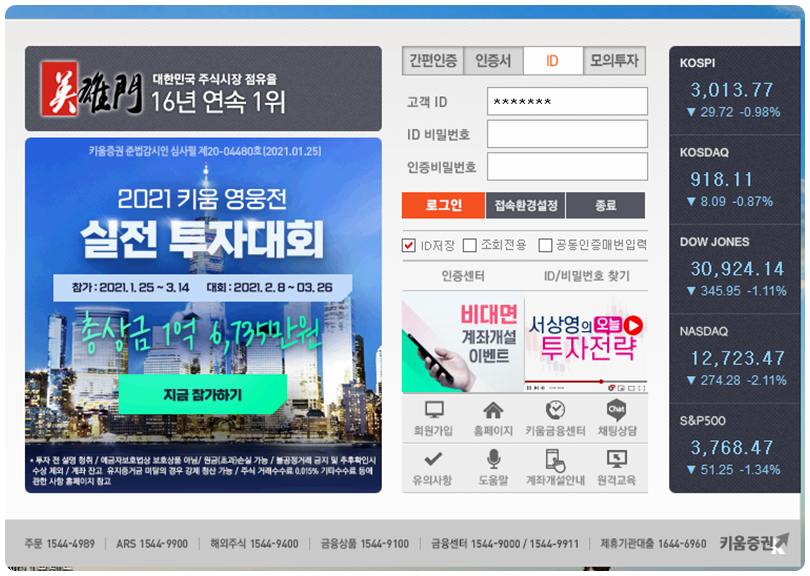Open the 회원가입 sign-up icon
Image resolution: width=810 pixels, height=576 pixels.
click(x=433, y=410)
